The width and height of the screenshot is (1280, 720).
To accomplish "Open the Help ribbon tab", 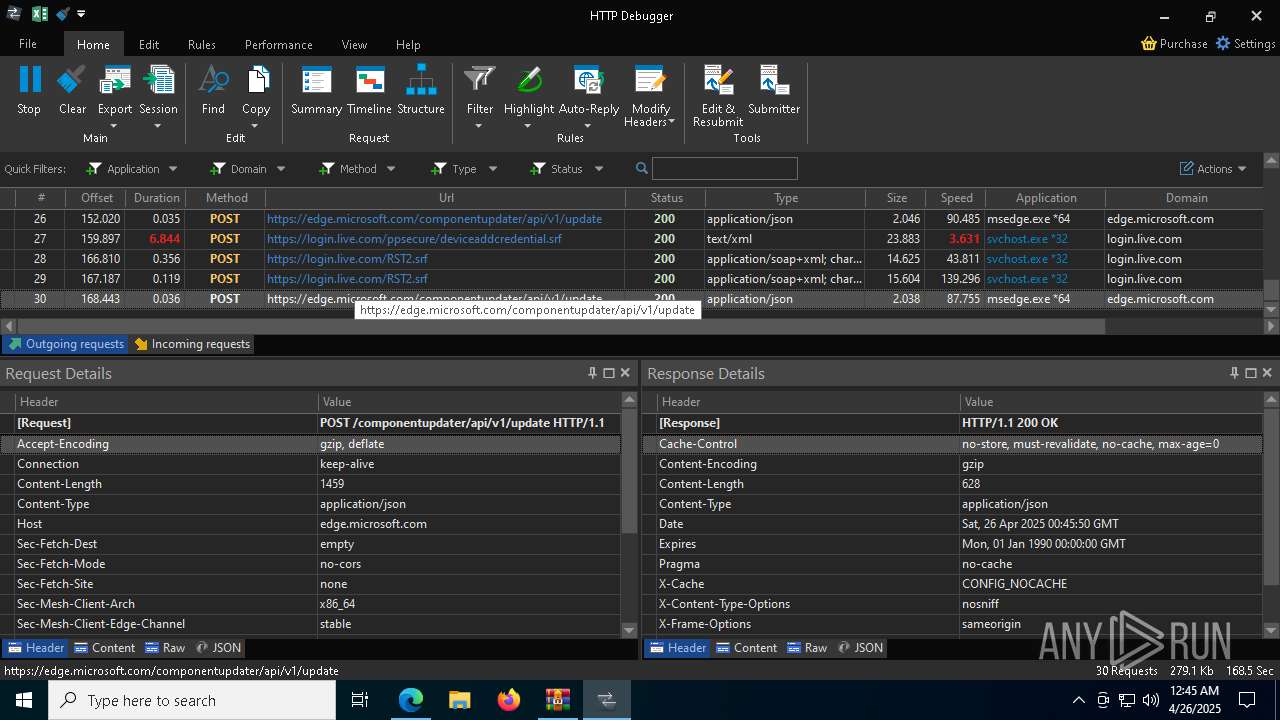I will pyautogui.click(x=408, y=44).
